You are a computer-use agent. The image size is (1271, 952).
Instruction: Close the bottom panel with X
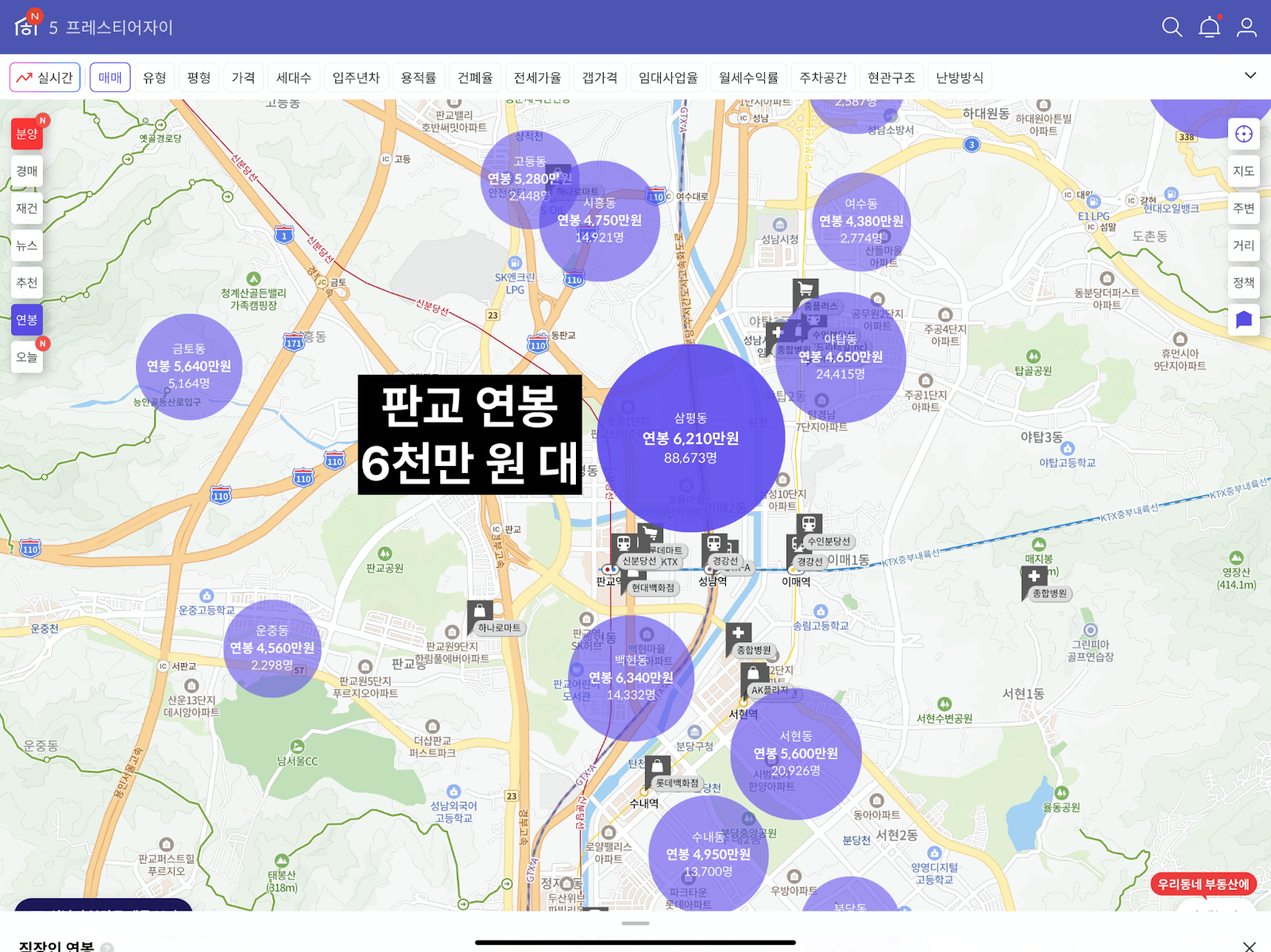1250,946
